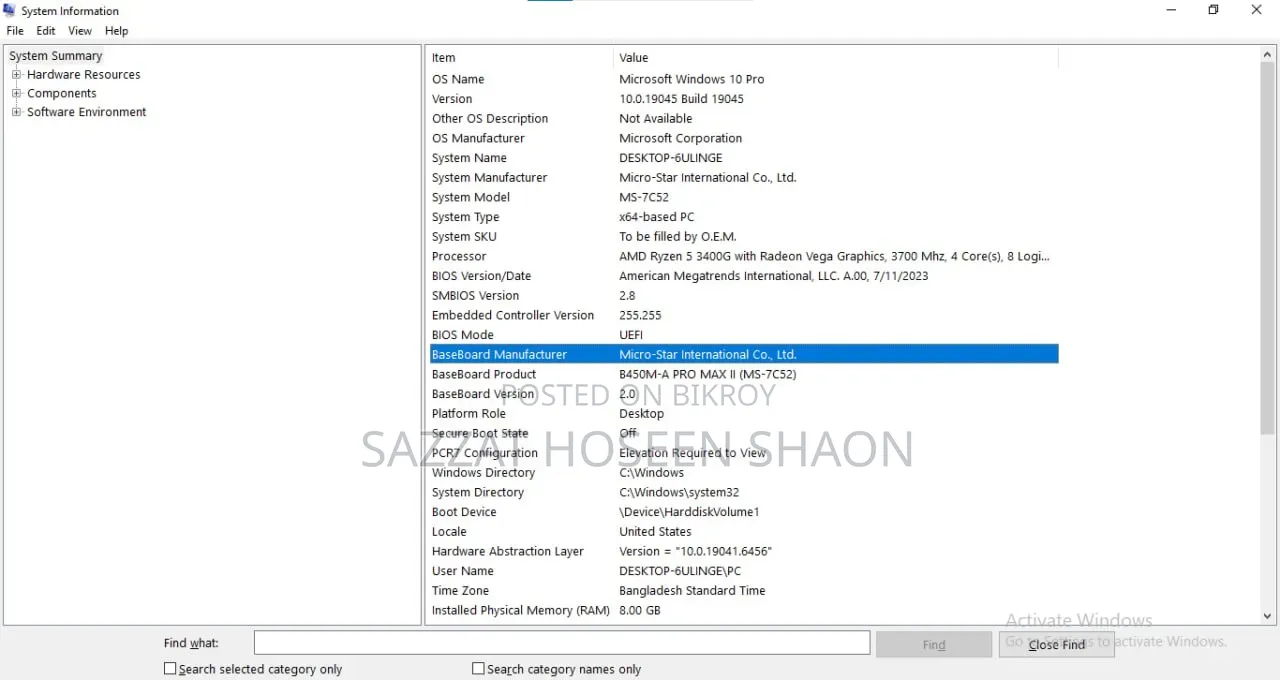Select the Software Environment tree item
Screen dimensions: 1280x680
[x=87, y=112]
